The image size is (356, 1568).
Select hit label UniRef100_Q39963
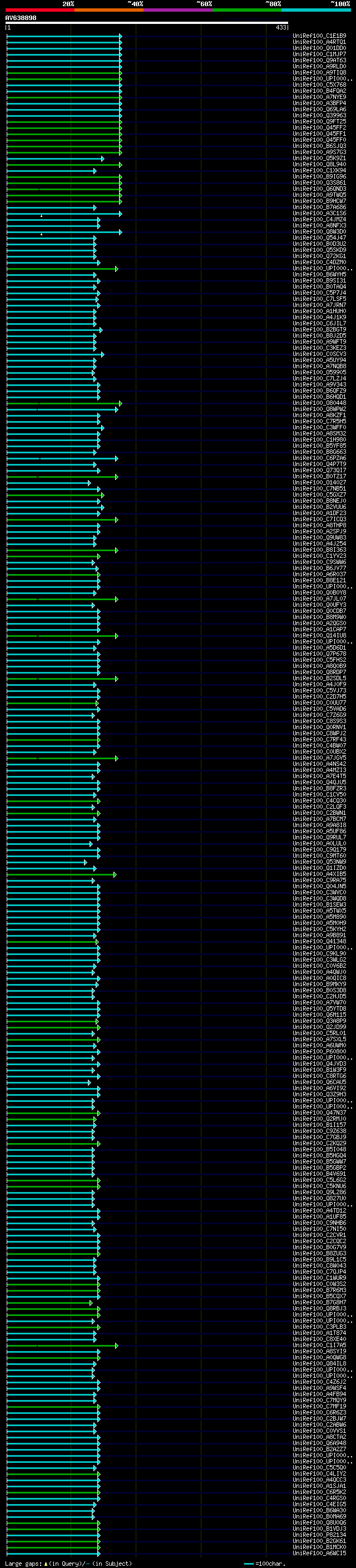(x=319, y=115)
